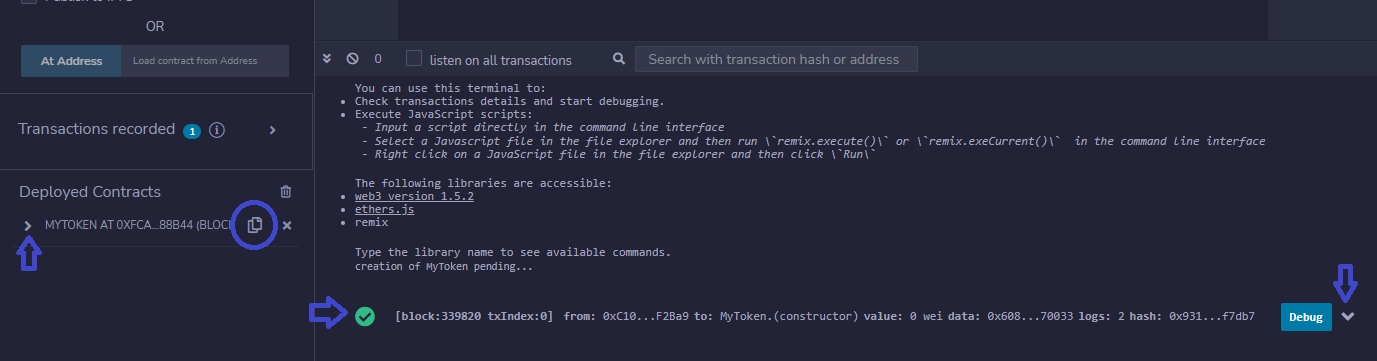Screen dimensions: 1377x361
Task: Collapse the terminal with double-chevron icon
Action: click(327, 59)
